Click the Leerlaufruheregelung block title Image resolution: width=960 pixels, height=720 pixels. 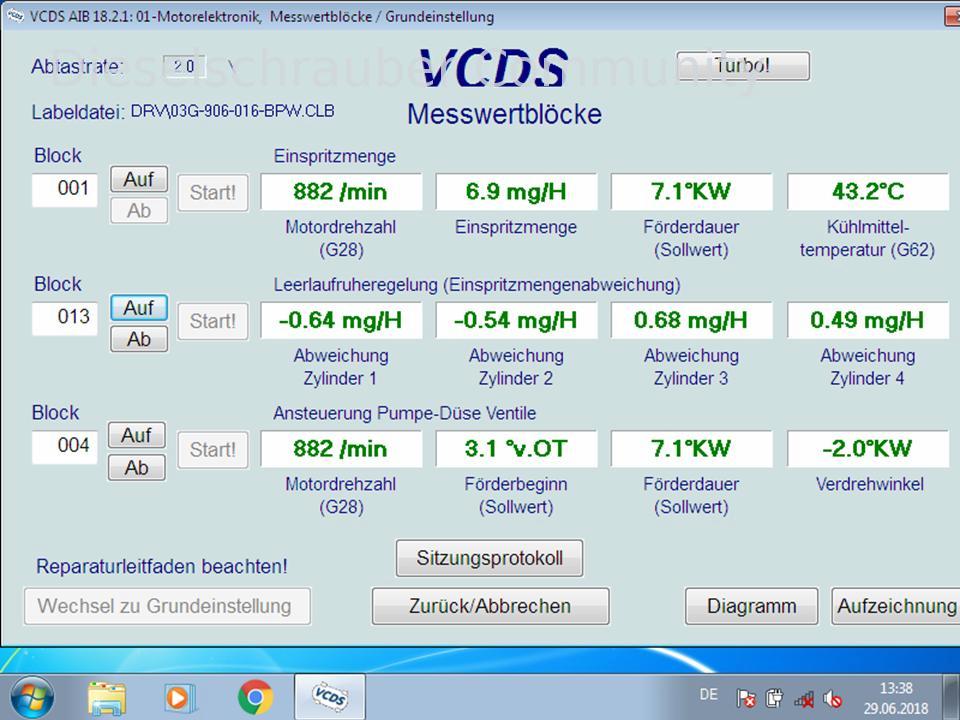477,285
